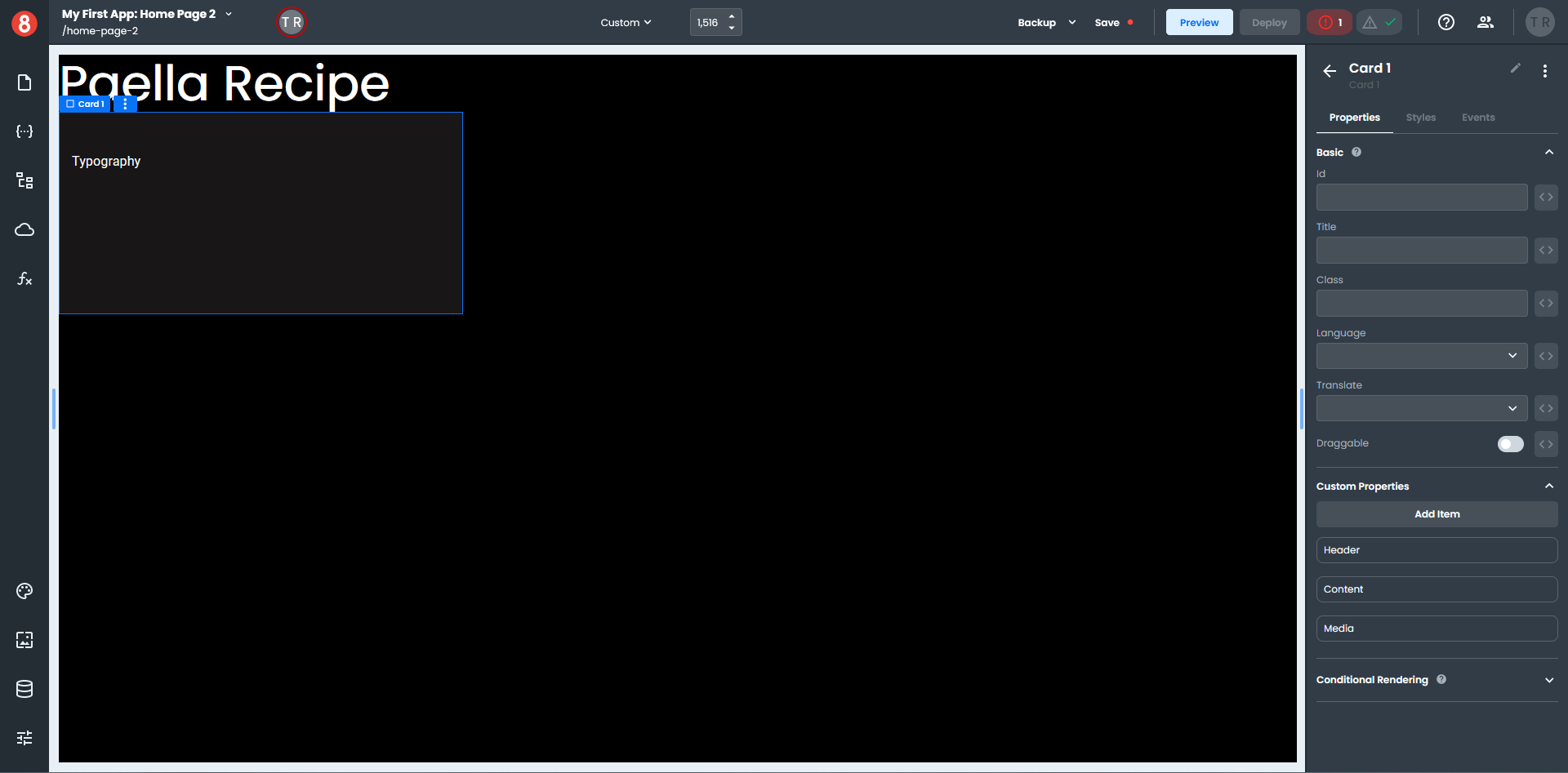Click the Help question mark icon
The width and height of the screenshot is (1568, 773).
pos(1445,22)
